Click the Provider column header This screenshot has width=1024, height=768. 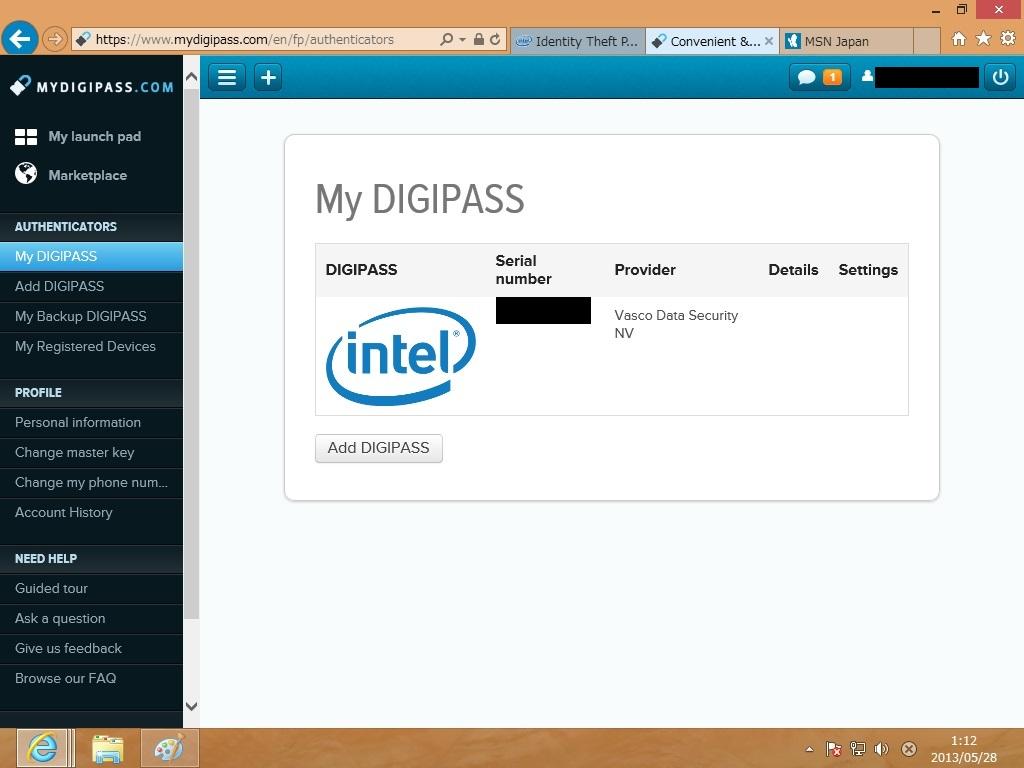[645, 270]
